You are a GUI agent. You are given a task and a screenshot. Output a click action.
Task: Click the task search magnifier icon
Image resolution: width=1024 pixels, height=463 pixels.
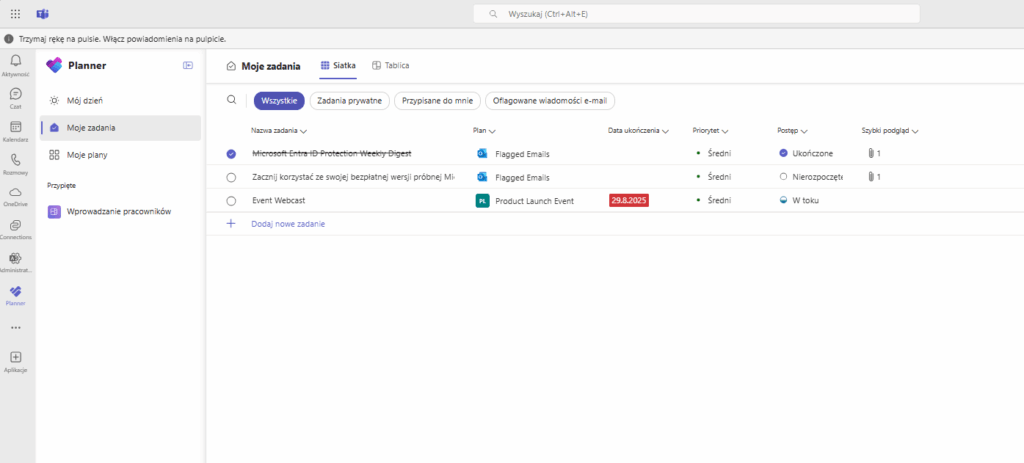[x=232, y=100]
